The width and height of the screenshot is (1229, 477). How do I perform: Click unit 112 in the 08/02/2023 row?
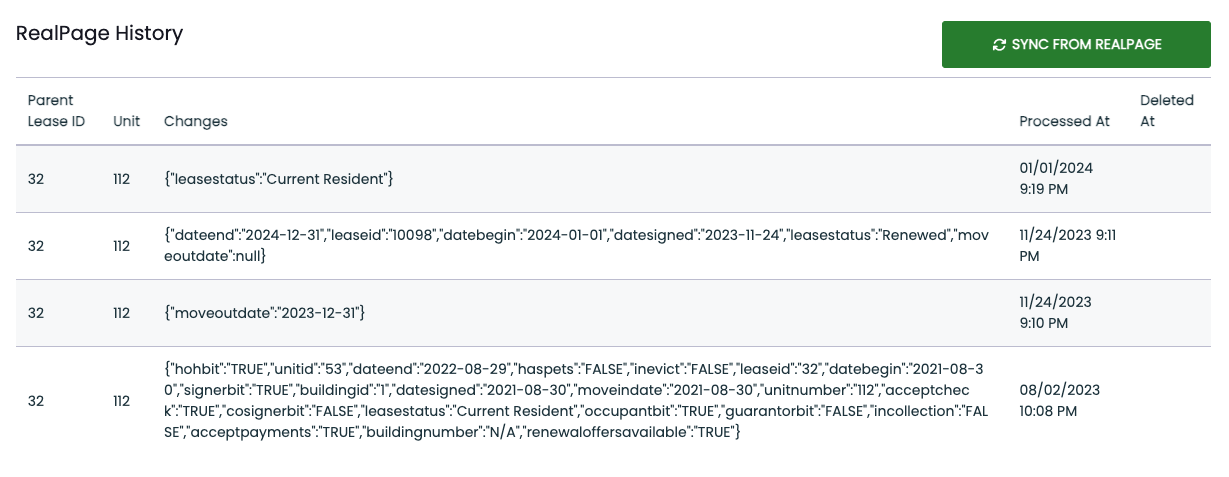pyautogui.click(x=122, y=401)
